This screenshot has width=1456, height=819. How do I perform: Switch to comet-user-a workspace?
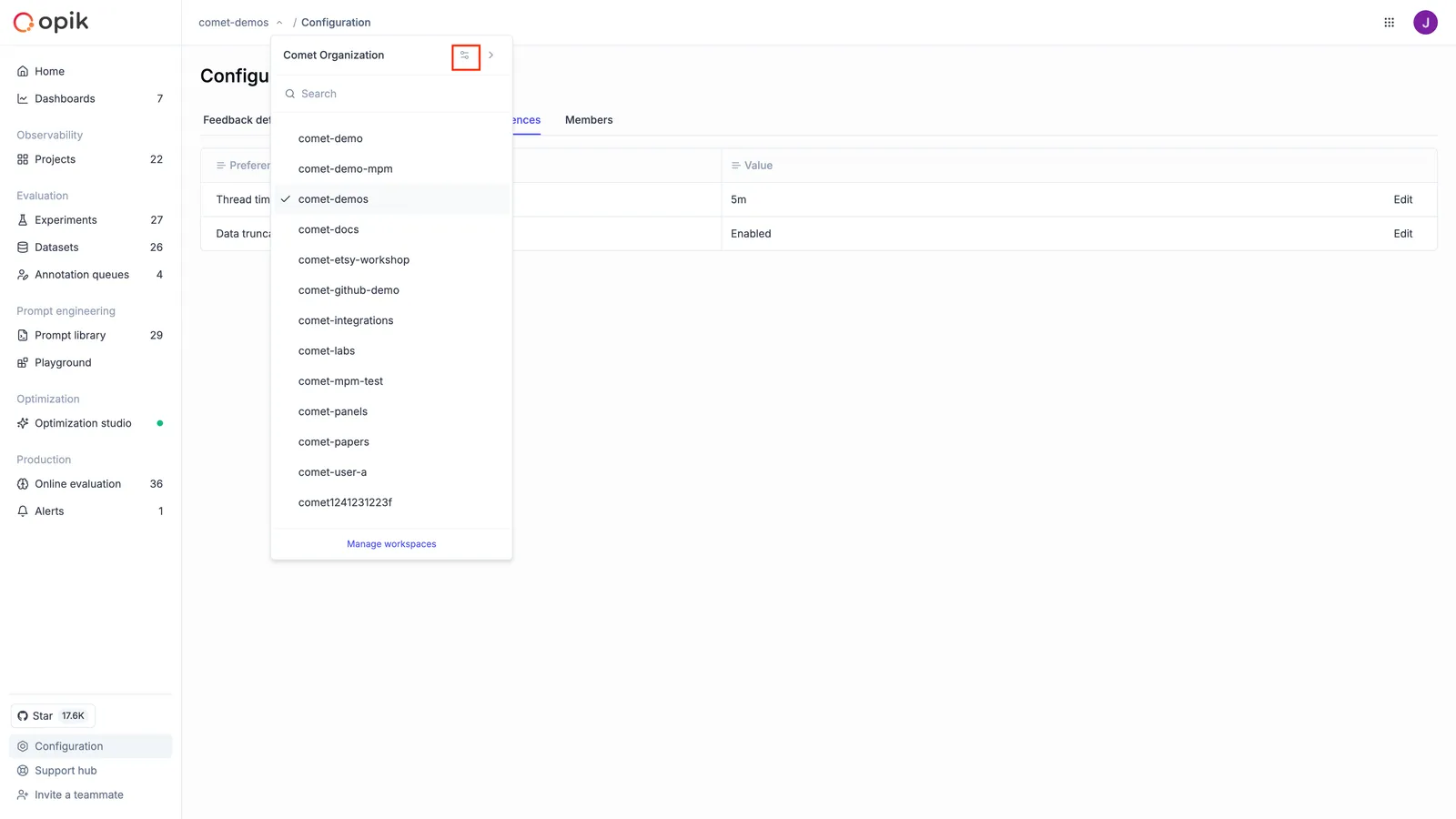click(x=391, y=472)
